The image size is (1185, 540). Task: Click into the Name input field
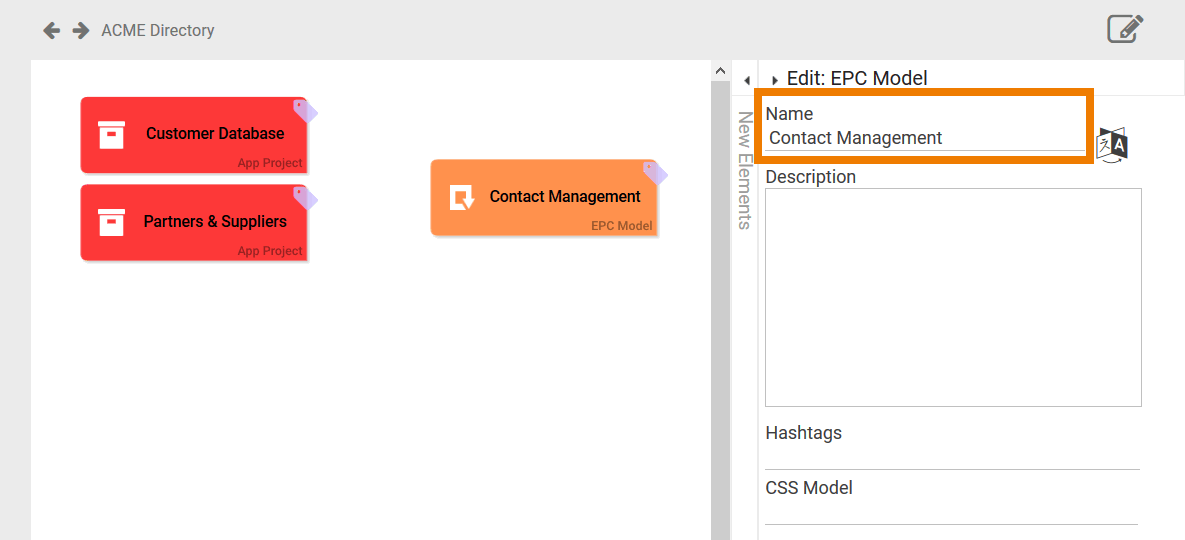[923, 138]
